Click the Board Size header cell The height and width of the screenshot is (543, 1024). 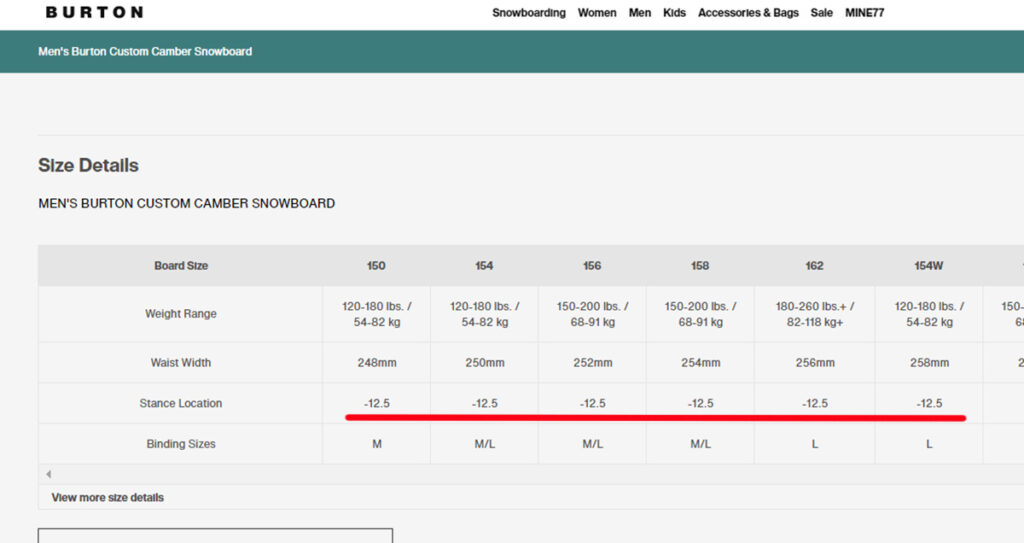(x=180, y=266)
